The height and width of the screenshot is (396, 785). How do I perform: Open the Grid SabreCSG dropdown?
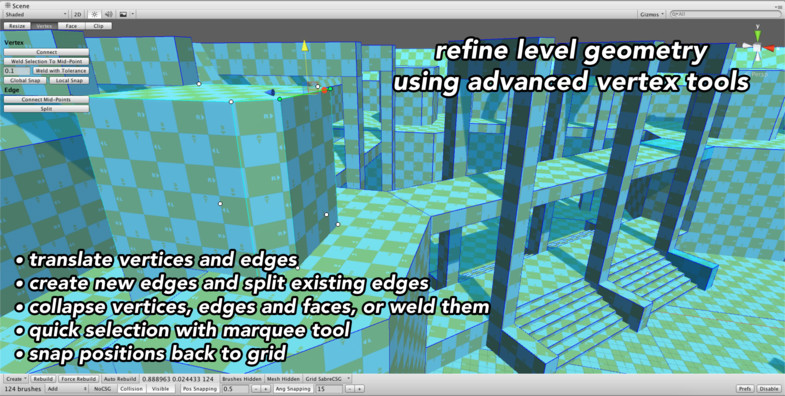(x=328, y=379)
